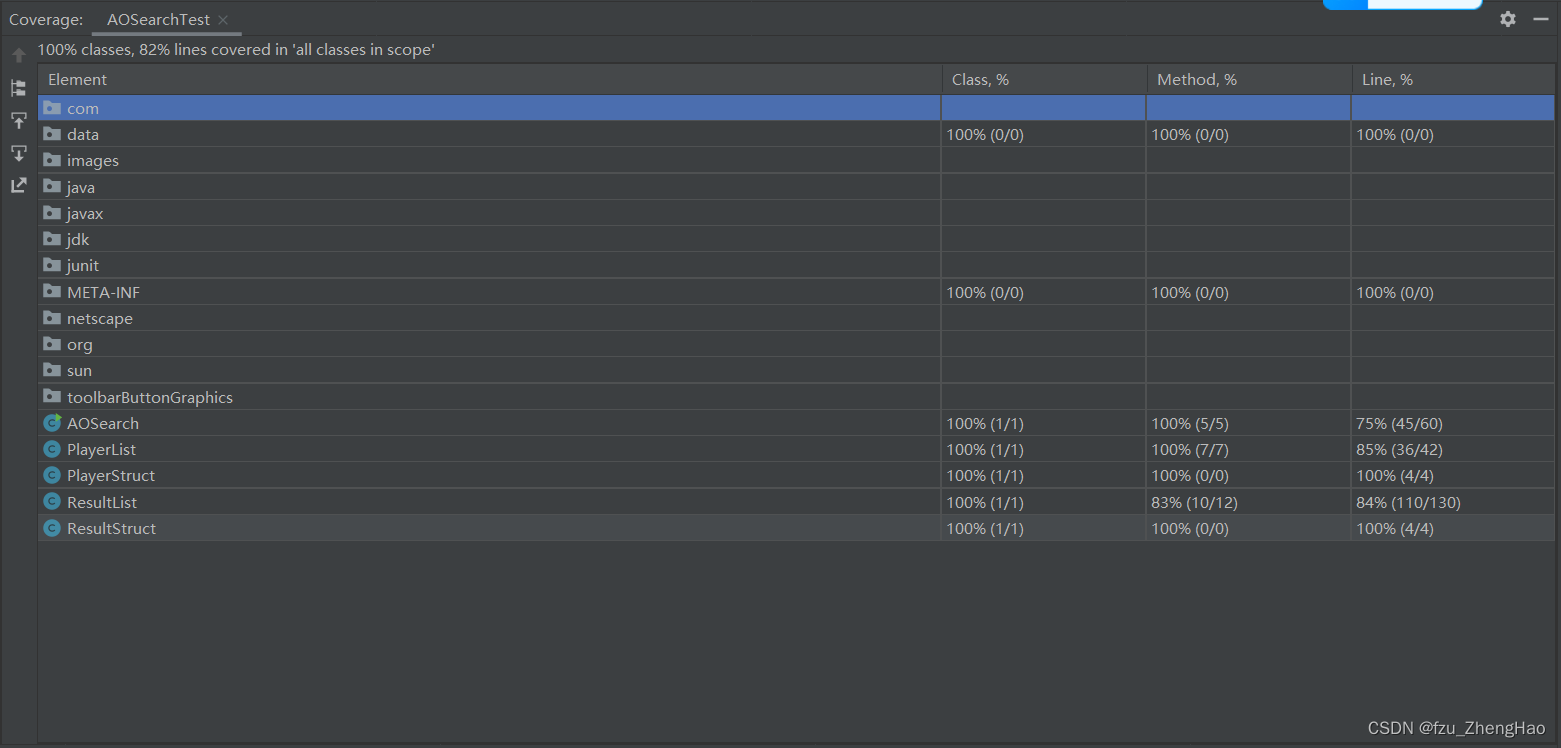
Task: Sort by Method, % column header
Action: (1248, 80)
